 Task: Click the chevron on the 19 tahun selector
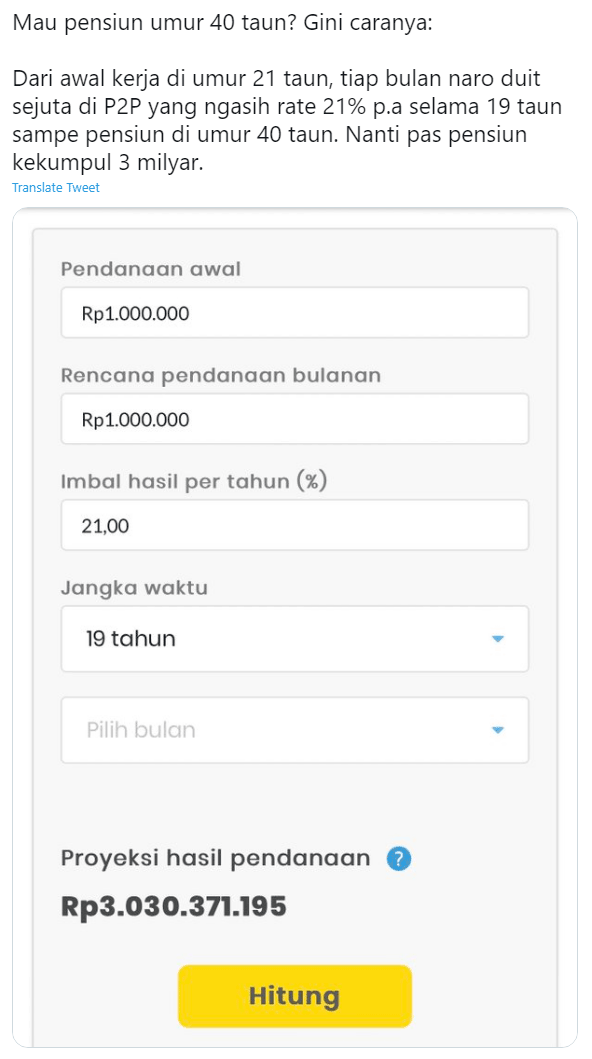pyautogui.click(x=497, y=638)
